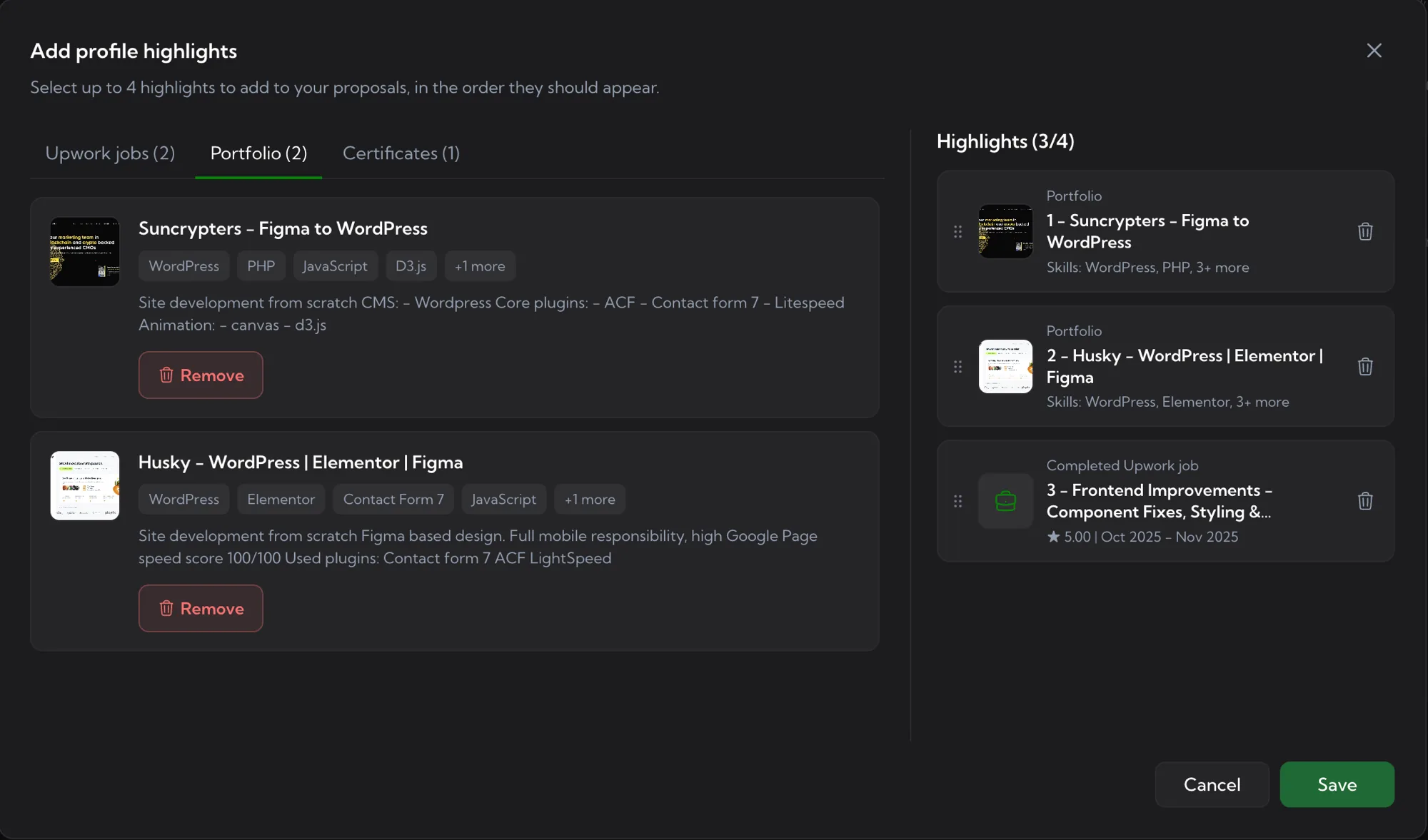Click '1 – Suncrypters' highlight title
This screenshot has height=840, width=1428.
pos(1147,231)
